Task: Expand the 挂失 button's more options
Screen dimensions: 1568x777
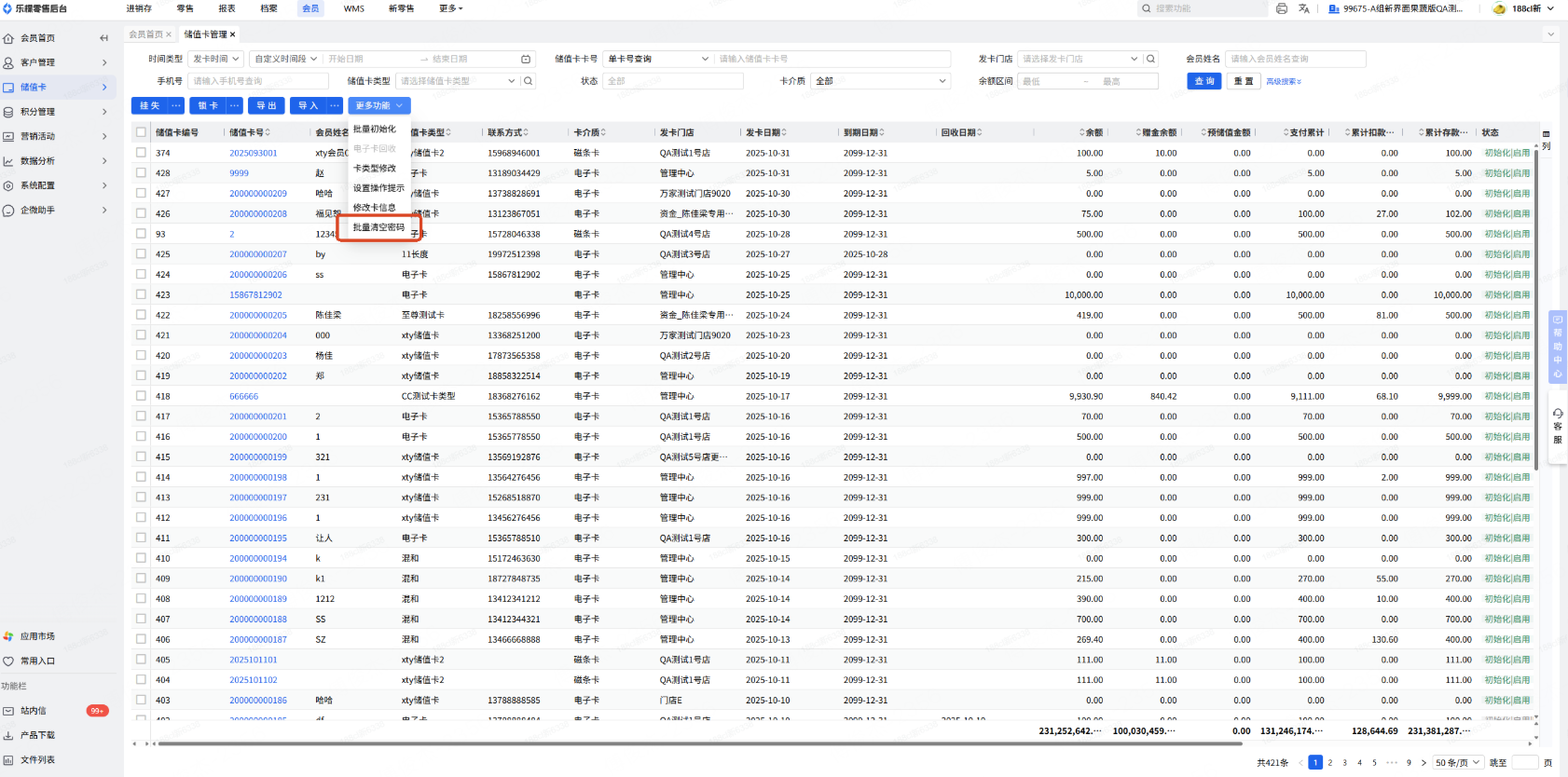Action: pos(176,106)
